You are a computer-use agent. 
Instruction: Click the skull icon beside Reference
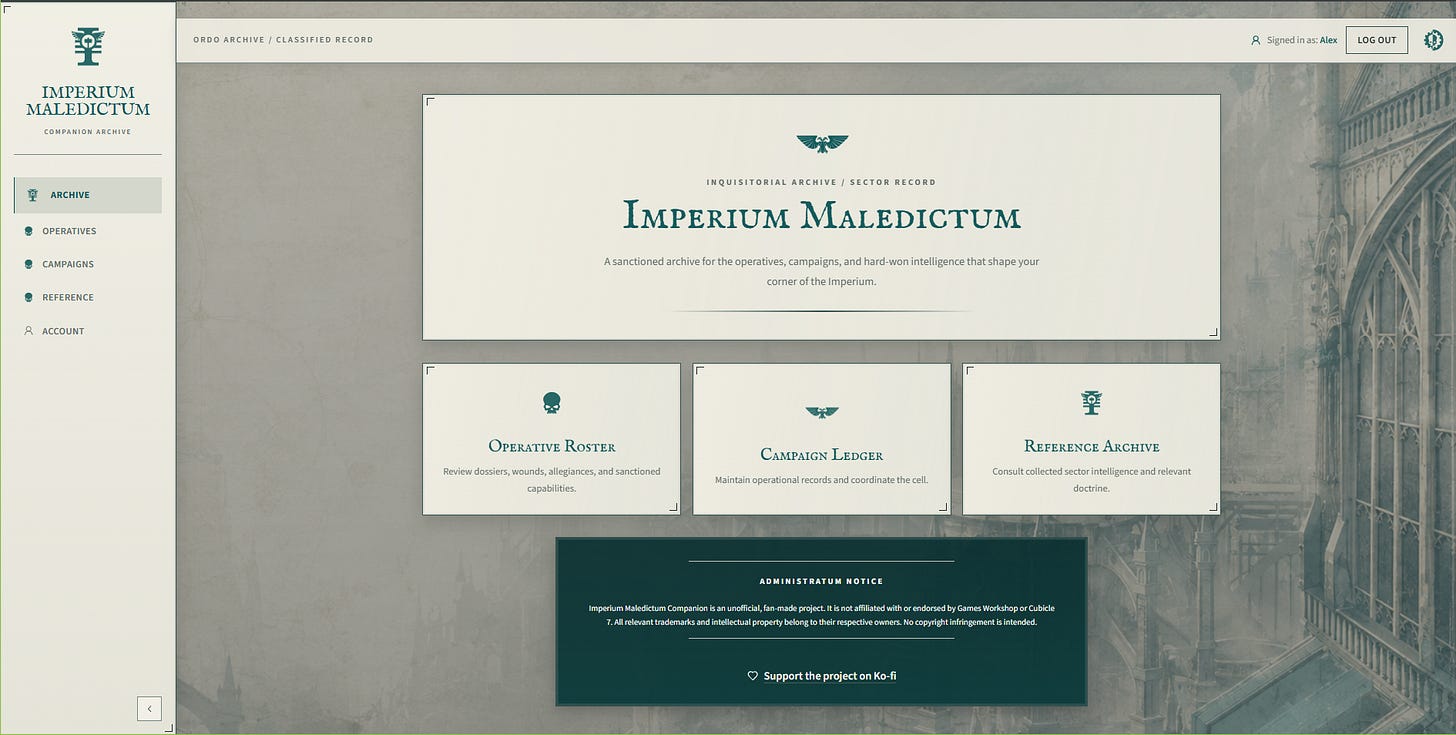[28, 297]
